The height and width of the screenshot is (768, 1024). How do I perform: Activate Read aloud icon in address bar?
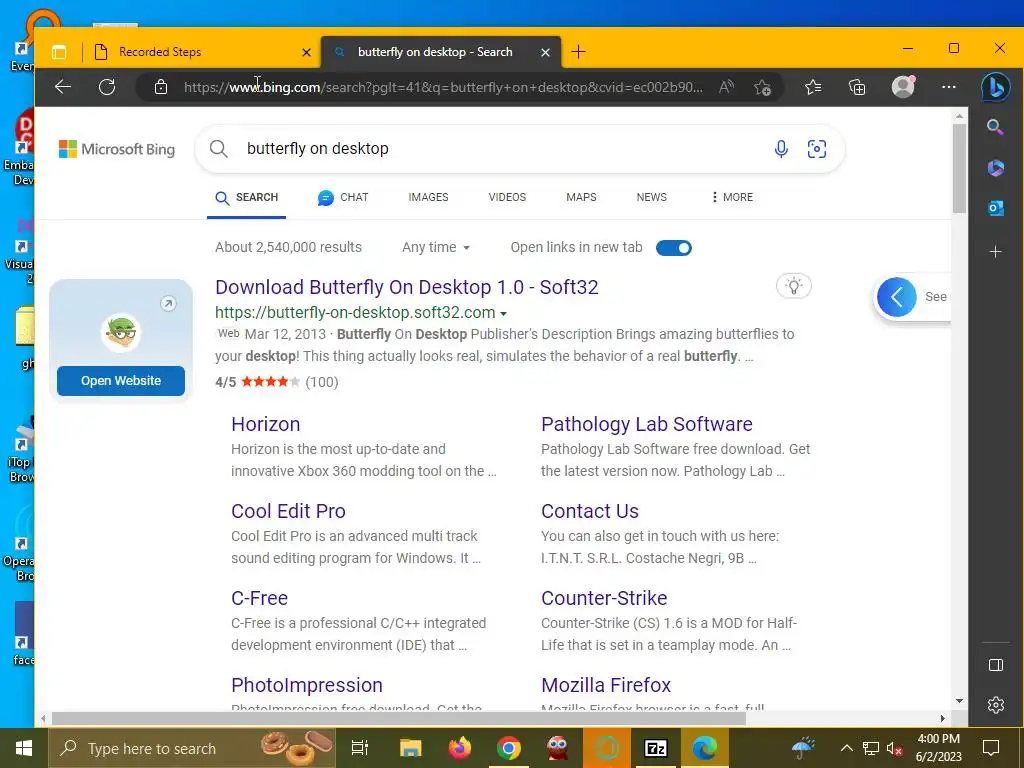726,87
